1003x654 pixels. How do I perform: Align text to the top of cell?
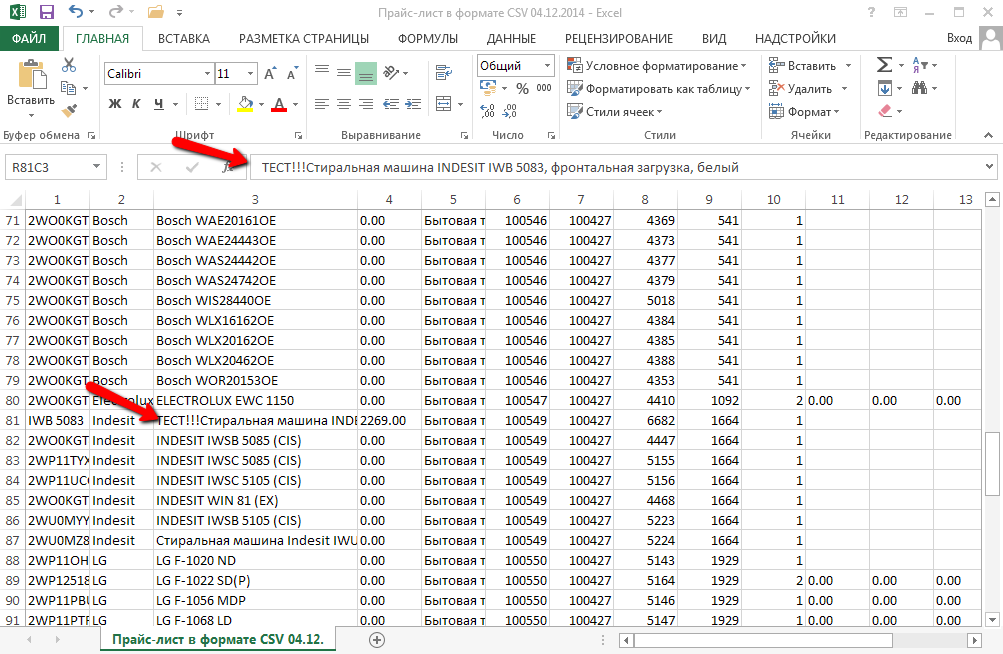click(x=322, y=70)
